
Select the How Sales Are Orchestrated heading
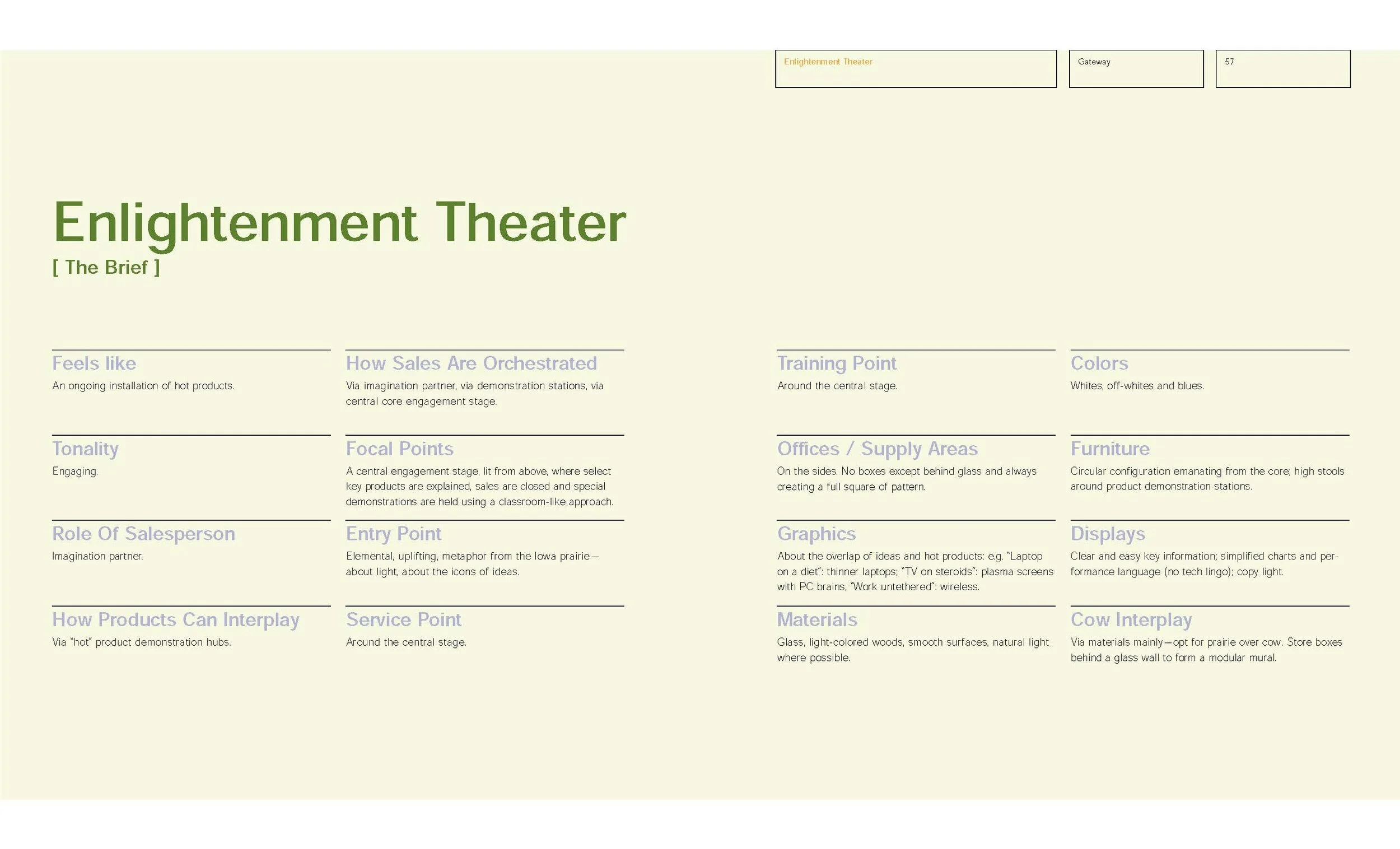(471, 363)
